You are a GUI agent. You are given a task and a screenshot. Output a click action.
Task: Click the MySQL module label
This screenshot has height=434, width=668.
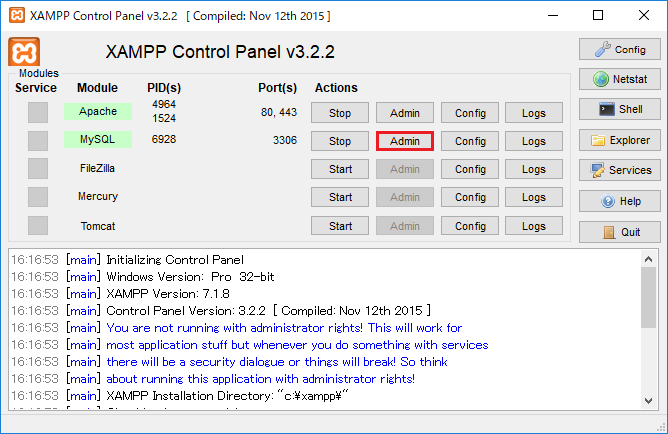[x=98, y=139]
